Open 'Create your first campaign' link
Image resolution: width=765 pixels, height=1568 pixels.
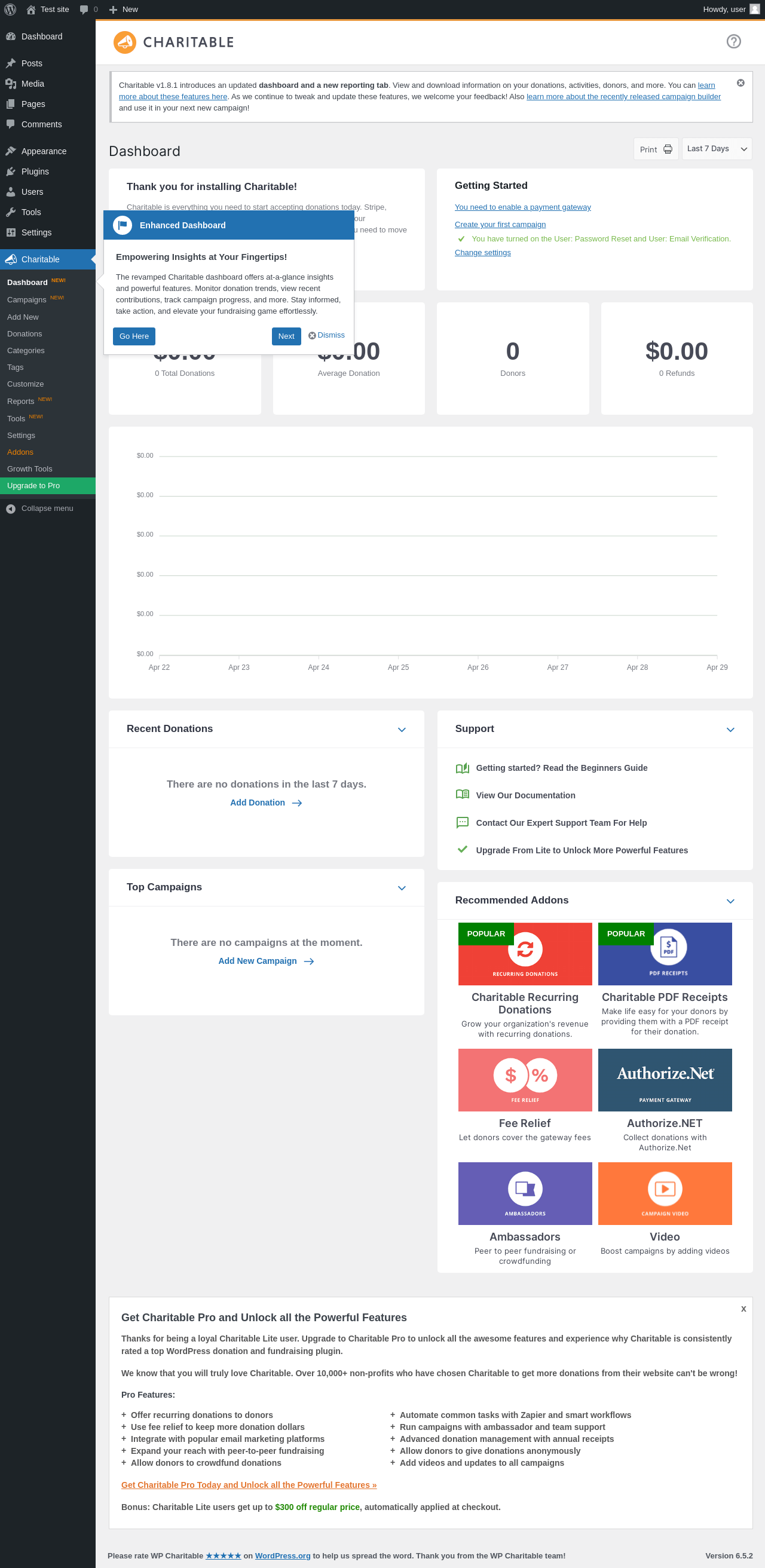500,225
